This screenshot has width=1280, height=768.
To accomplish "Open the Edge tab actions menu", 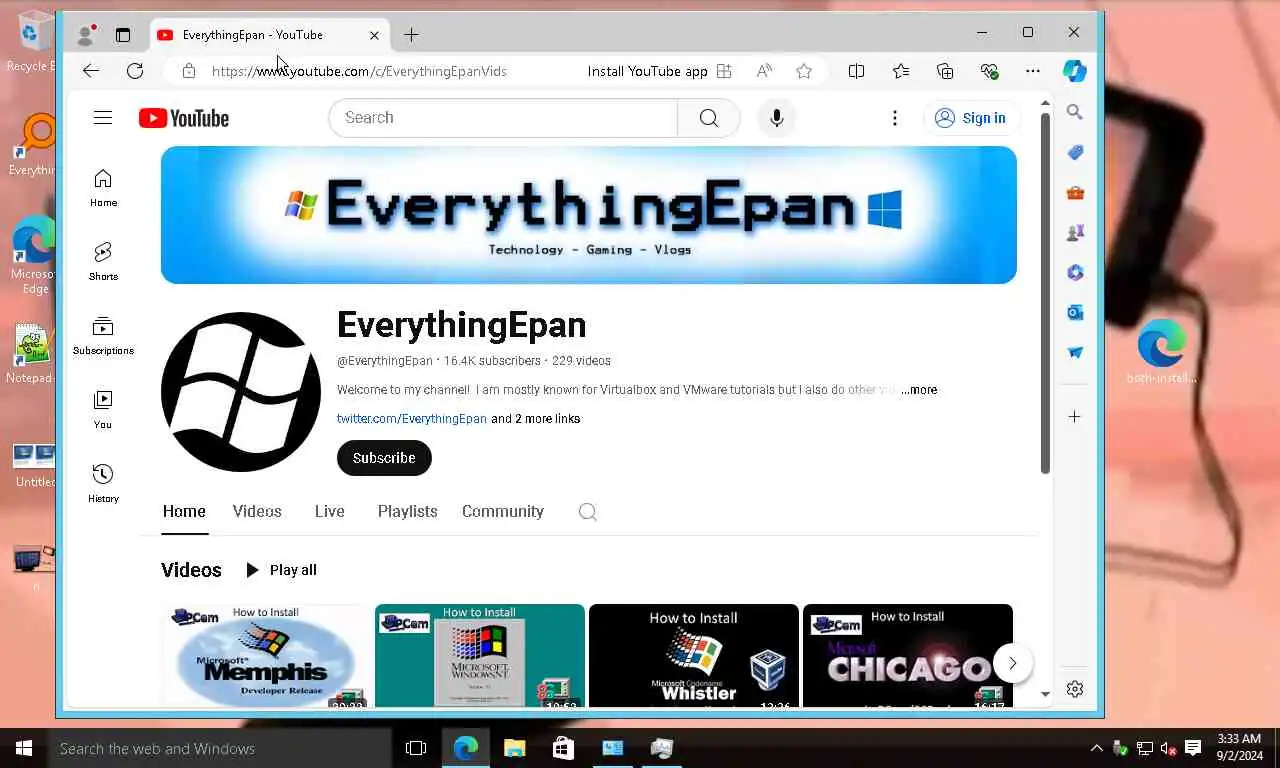I will tap(123, 35).
